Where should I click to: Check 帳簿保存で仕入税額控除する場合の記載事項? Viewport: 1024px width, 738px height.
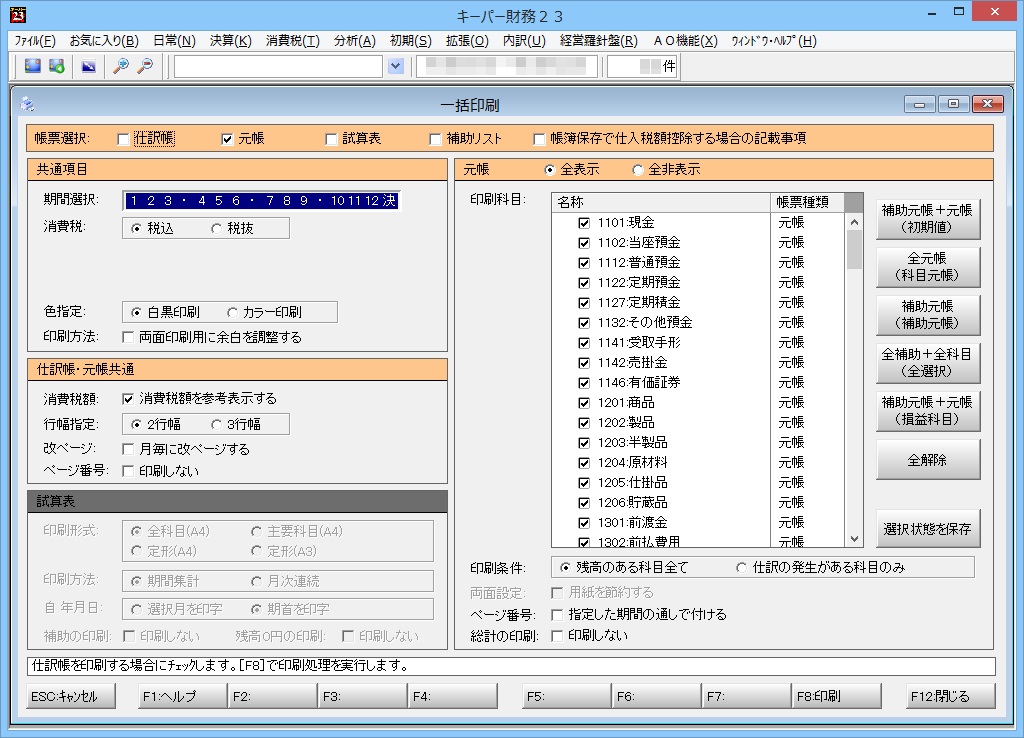[539, 139]
